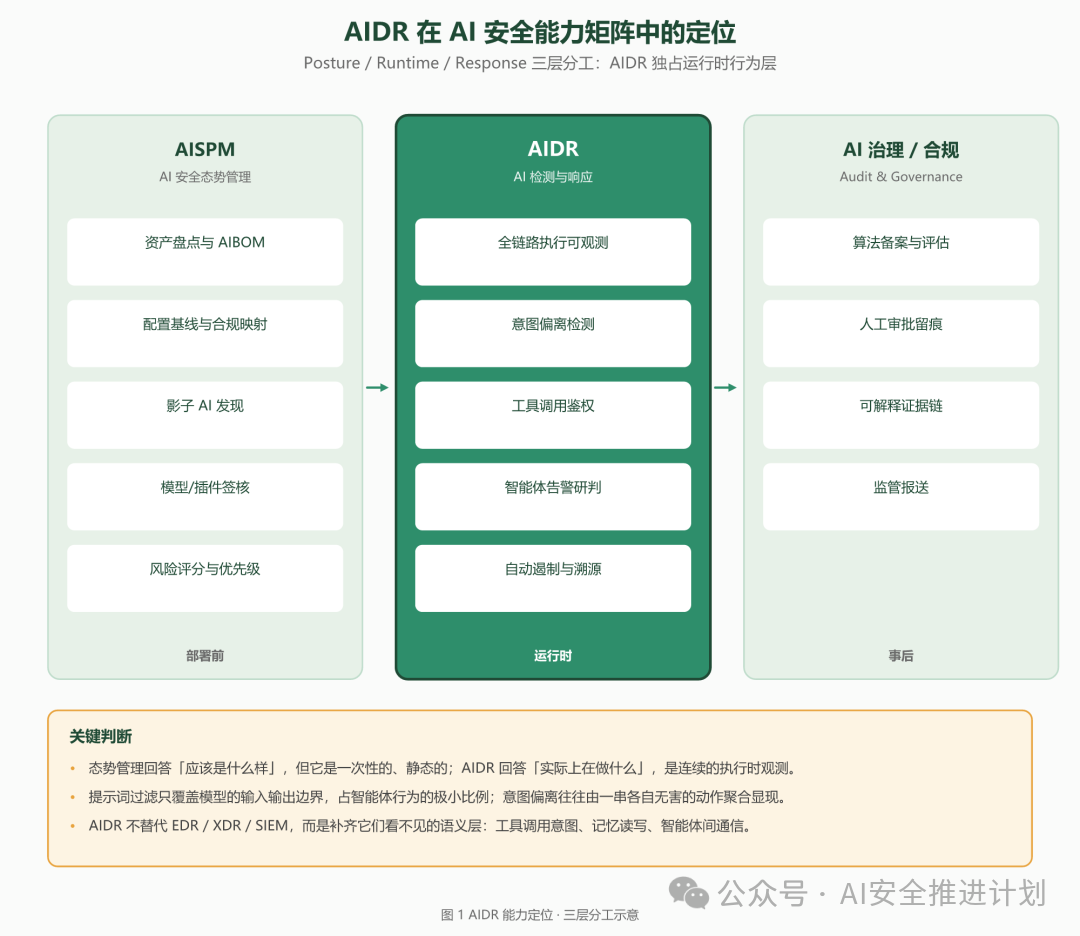The width and height of the screenshot is (1080, 936).
Task: Select the '风险评分与优先级' card
Action: 205,578
